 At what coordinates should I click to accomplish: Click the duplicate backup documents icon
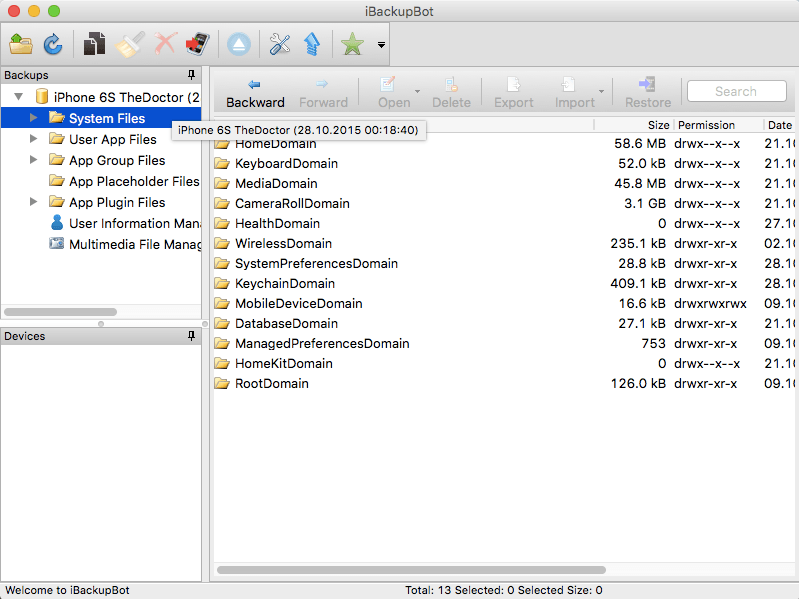coord(94,44)
